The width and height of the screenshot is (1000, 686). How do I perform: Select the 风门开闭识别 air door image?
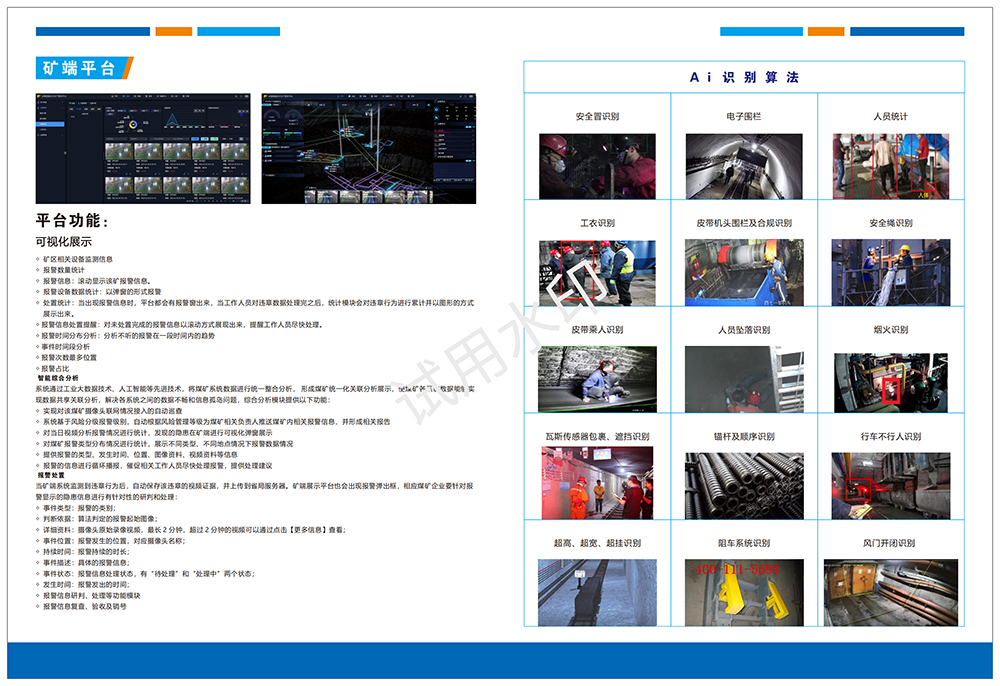[x=890, y=592]
